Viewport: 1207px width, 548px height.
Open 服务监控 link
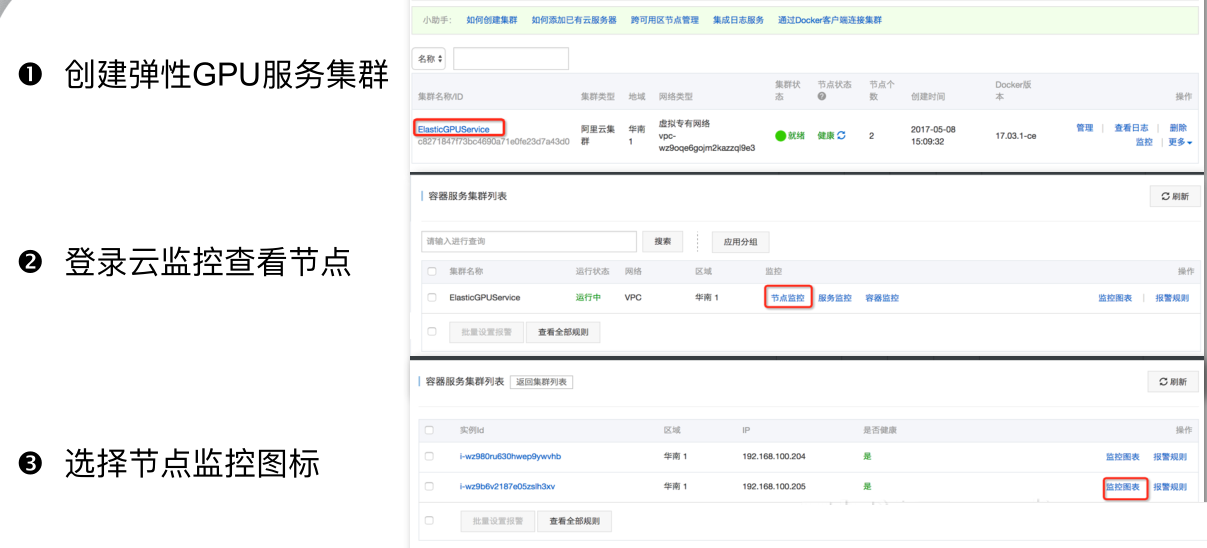[x=835, y=298]
